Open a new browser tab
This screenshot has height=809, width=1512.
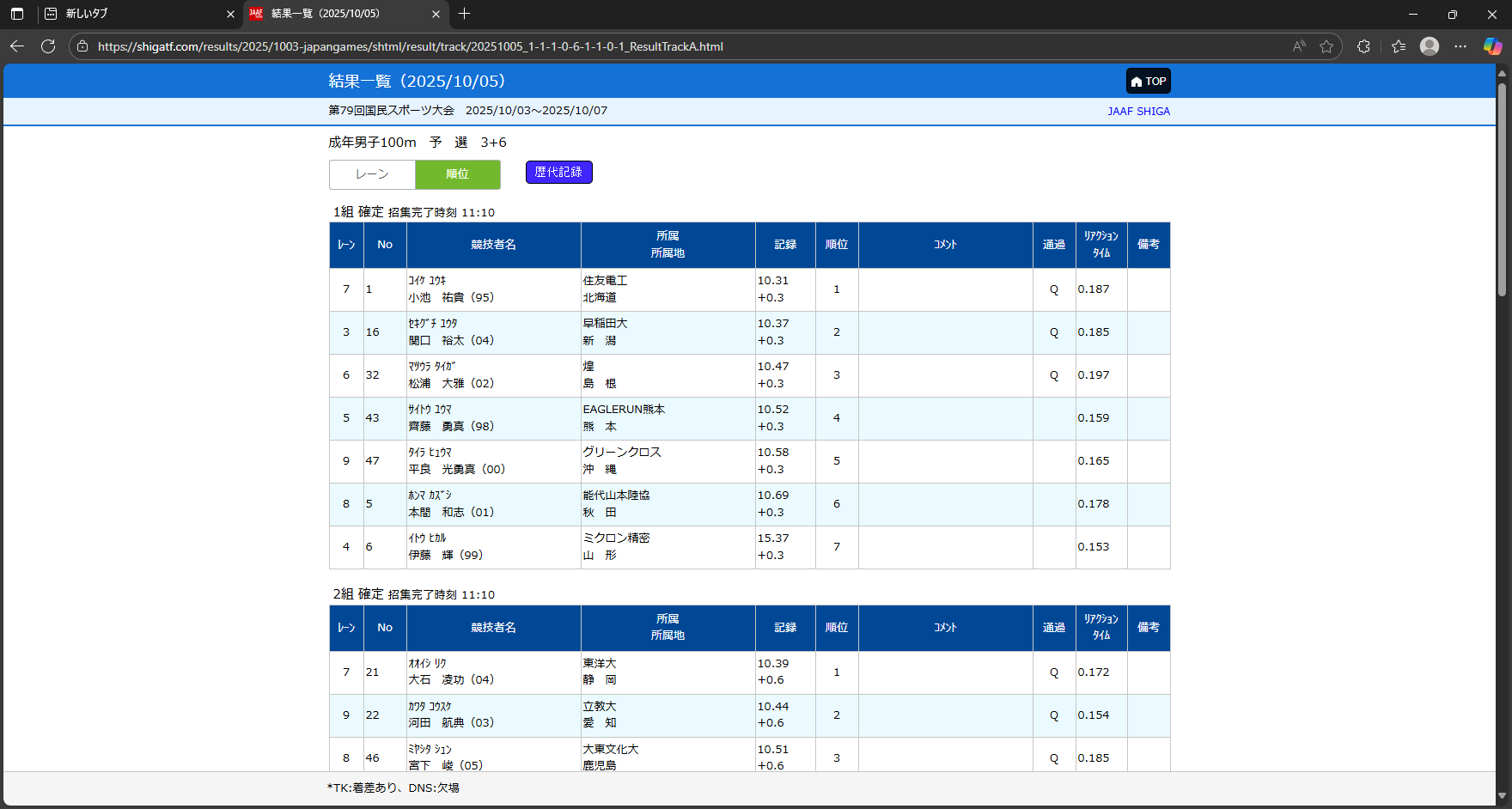[x=465, y=14]
